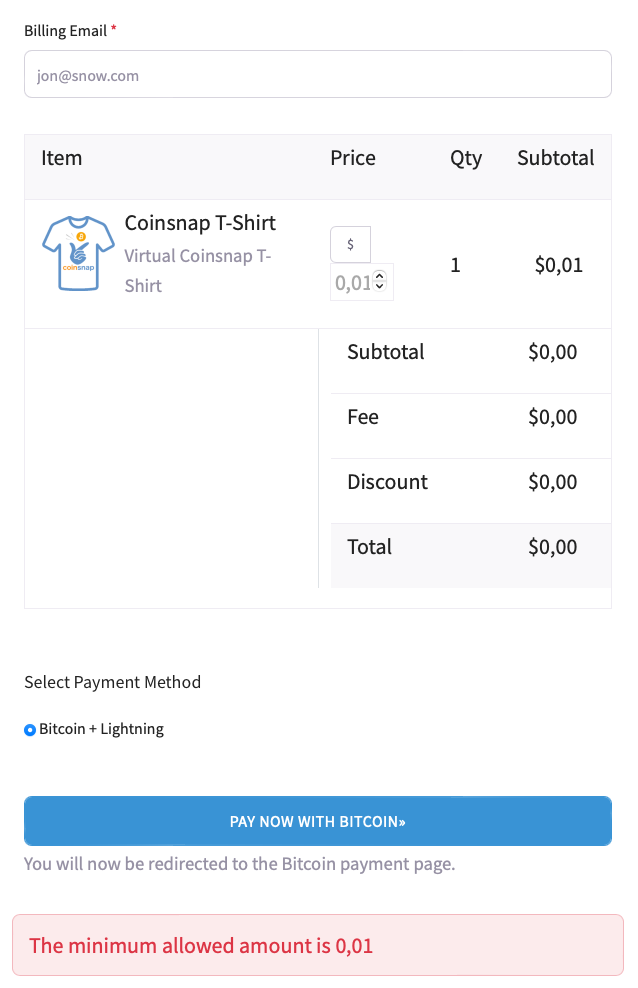Select the Bitcoin + Lightning radio button
This screenshot has height=988, width=638.
(x=30, y=730)
